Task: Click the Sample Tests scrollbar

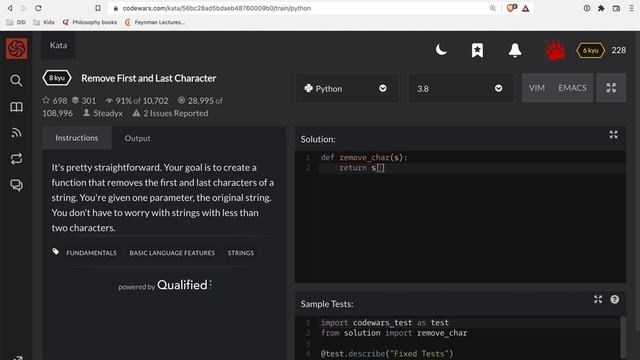Action: [x=623, y=338]
